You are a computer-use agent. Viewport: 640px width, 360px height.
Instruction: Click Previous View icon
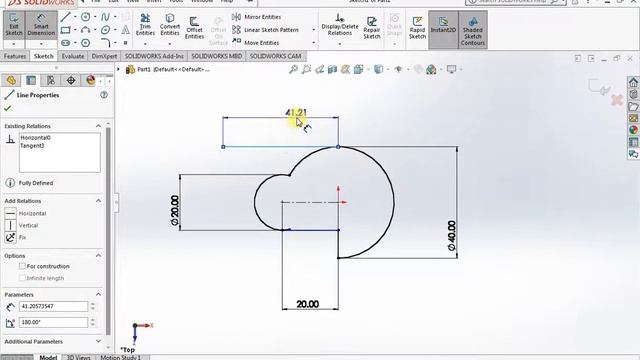pyautogui.click(x=319, y=69)
